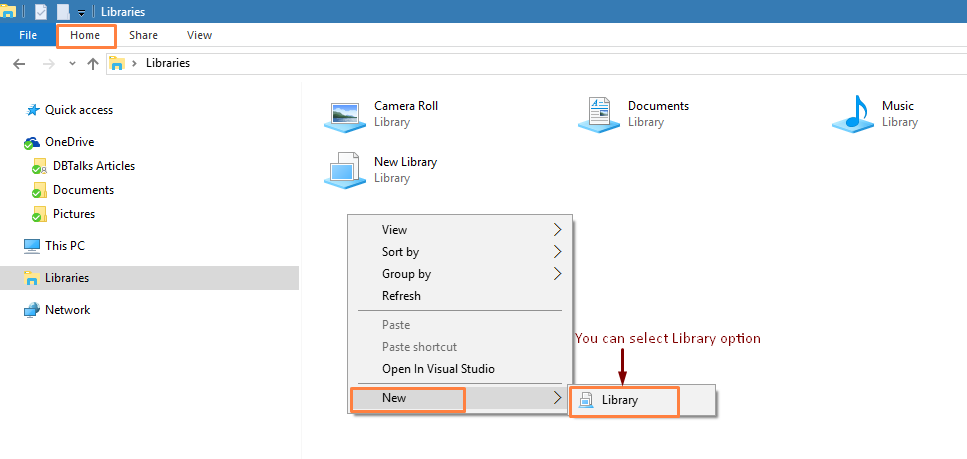Choose Open In Visual Studio
This screenshot has height=459, width=967.
[x=438, y=369]
